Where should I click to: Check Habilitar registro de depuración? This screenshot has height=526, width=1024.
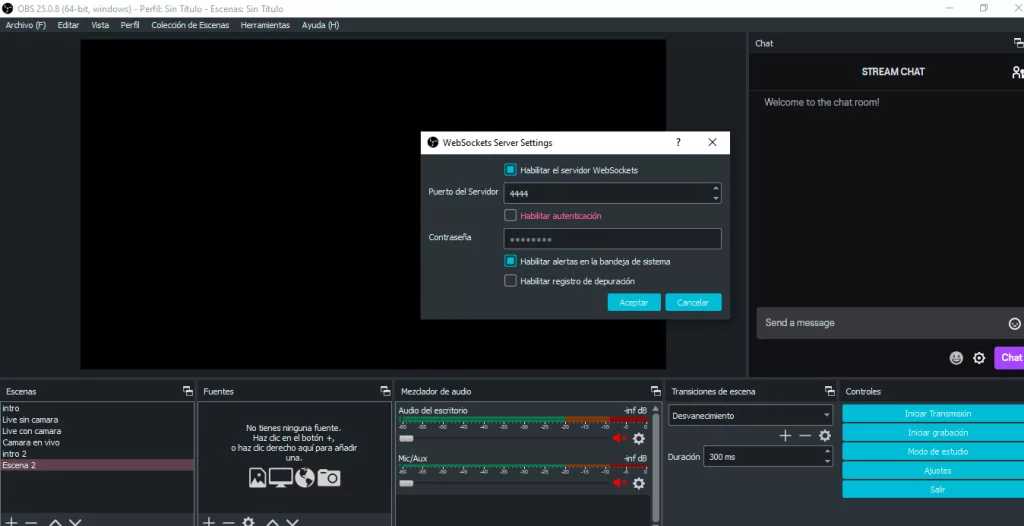pos(511,281)
